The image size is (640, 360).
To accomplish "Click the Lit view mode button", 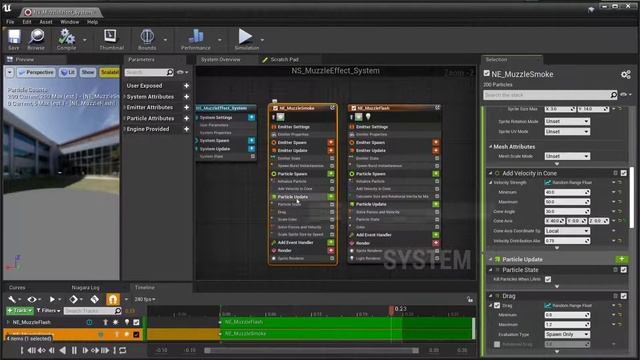I will click(67, 72).
